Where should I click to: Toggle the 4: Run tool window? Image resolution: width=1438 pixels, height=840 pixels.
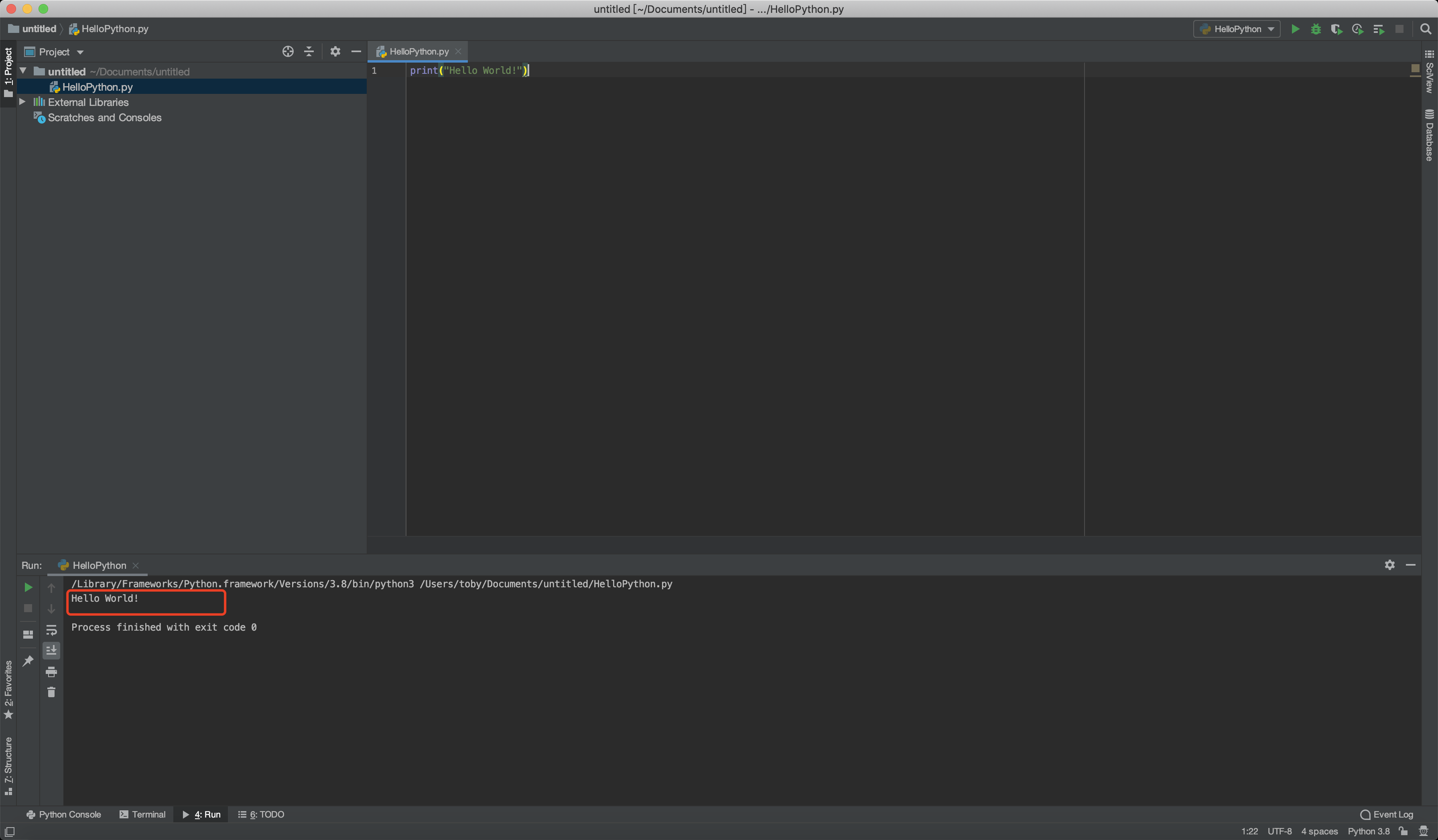pyautogui.click(x=201, y=814)
